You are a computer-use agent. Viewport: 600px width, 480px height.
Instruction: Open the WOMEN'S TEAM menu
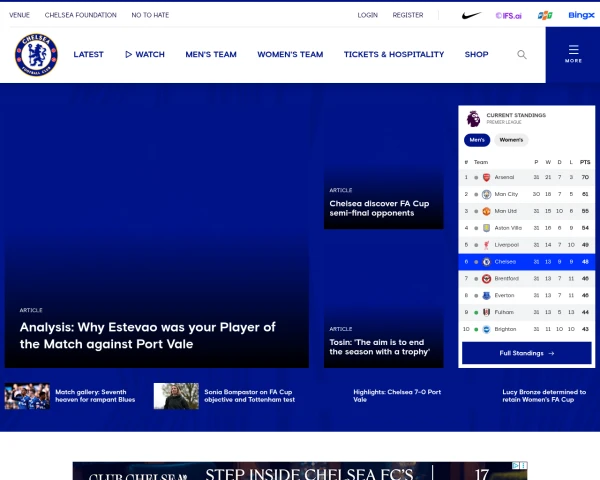click(x=290, y=54)
